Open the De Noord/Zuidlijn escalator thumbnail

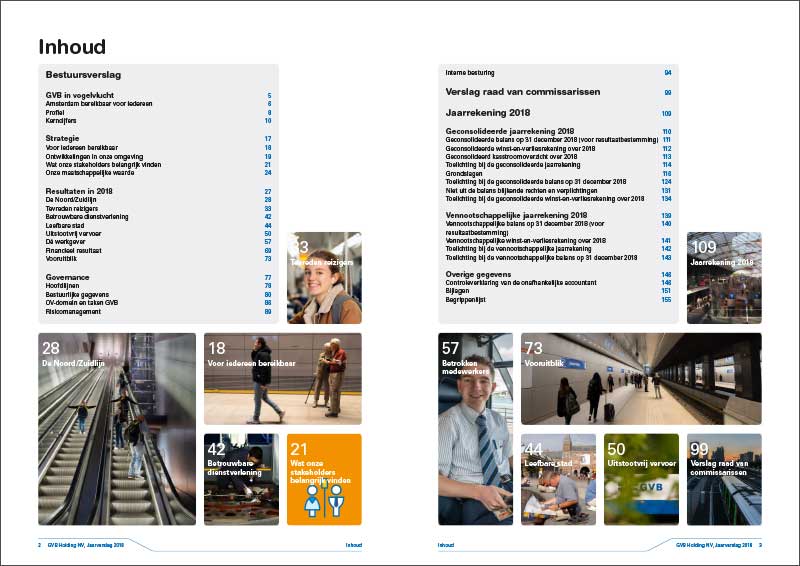click(116, 428)
